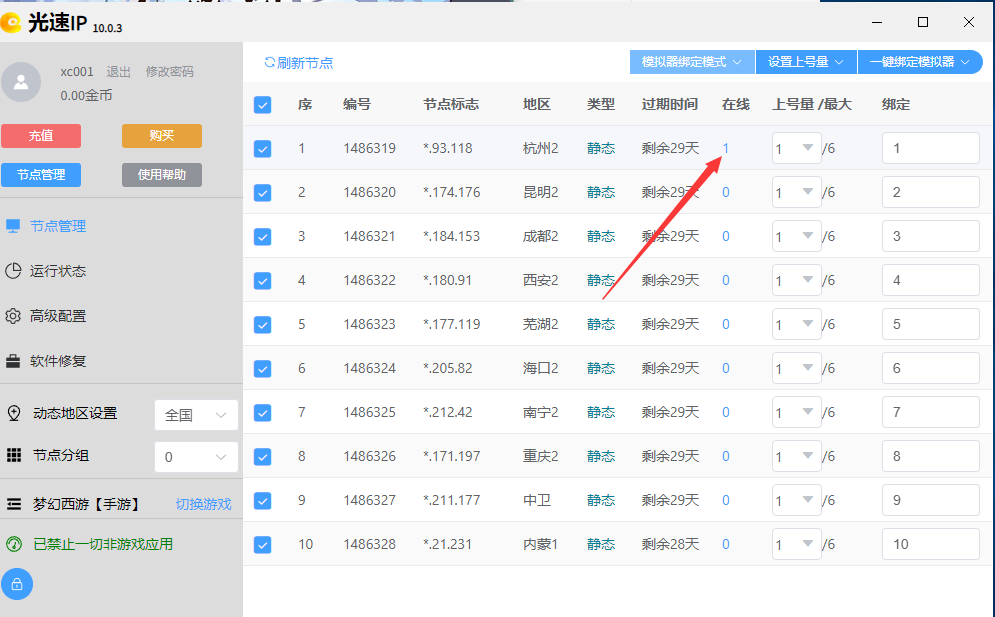Toggle the select-all checkbox in the table header
995x617 pixels.
pos(262,105)
